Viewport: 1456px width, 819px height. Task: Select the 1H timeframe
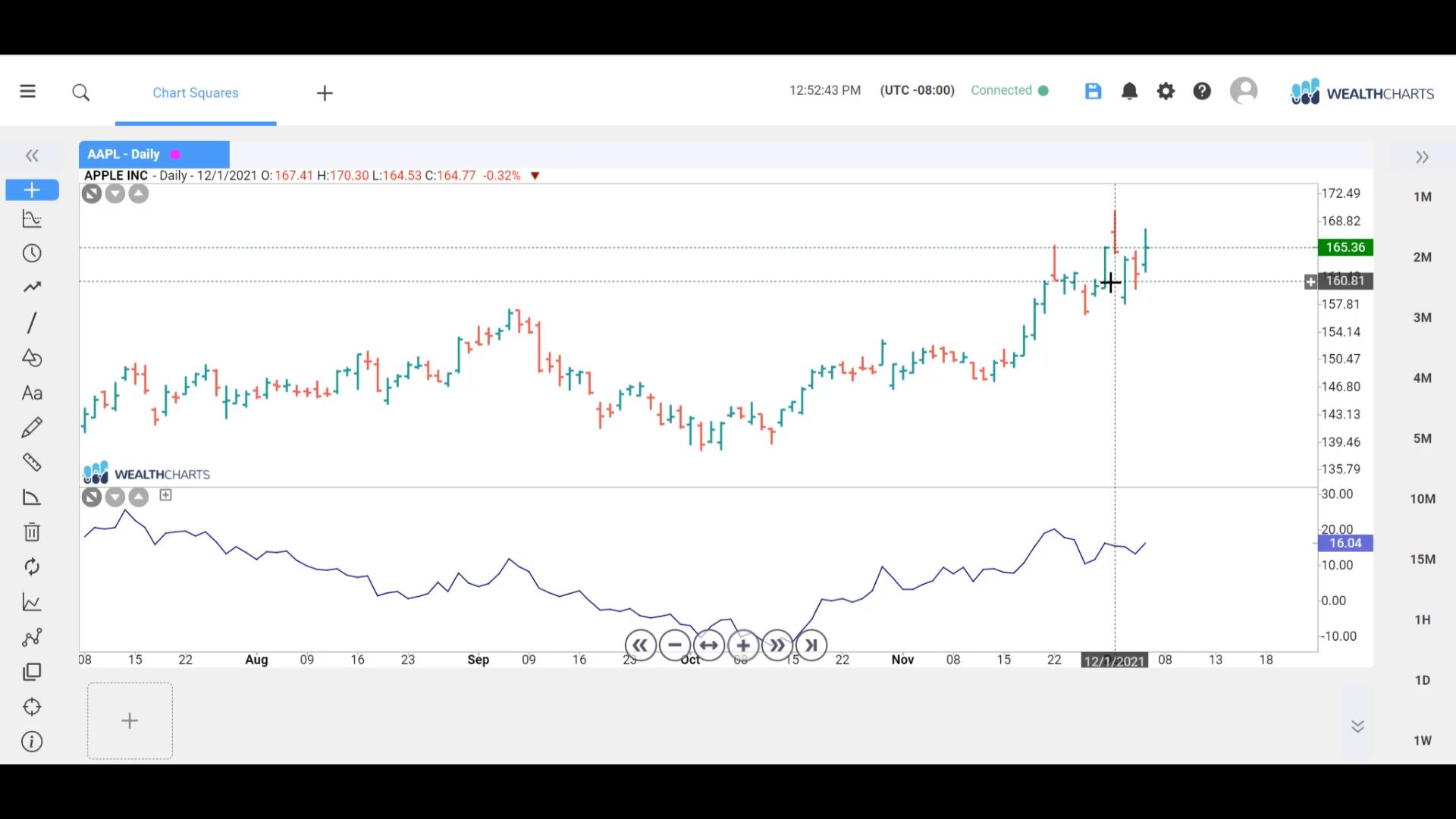coord(1423,620)
